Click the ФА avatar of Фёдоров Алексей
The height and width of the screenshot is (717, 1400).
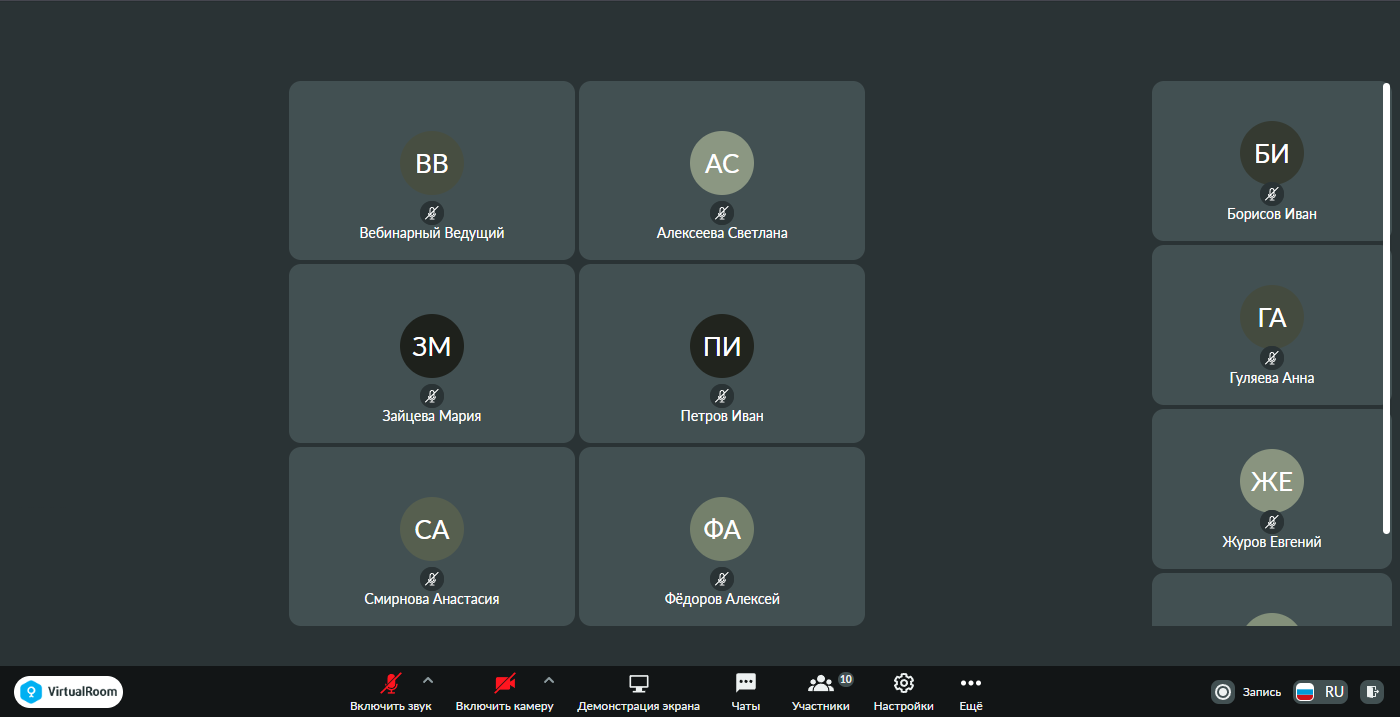point(722,529)
